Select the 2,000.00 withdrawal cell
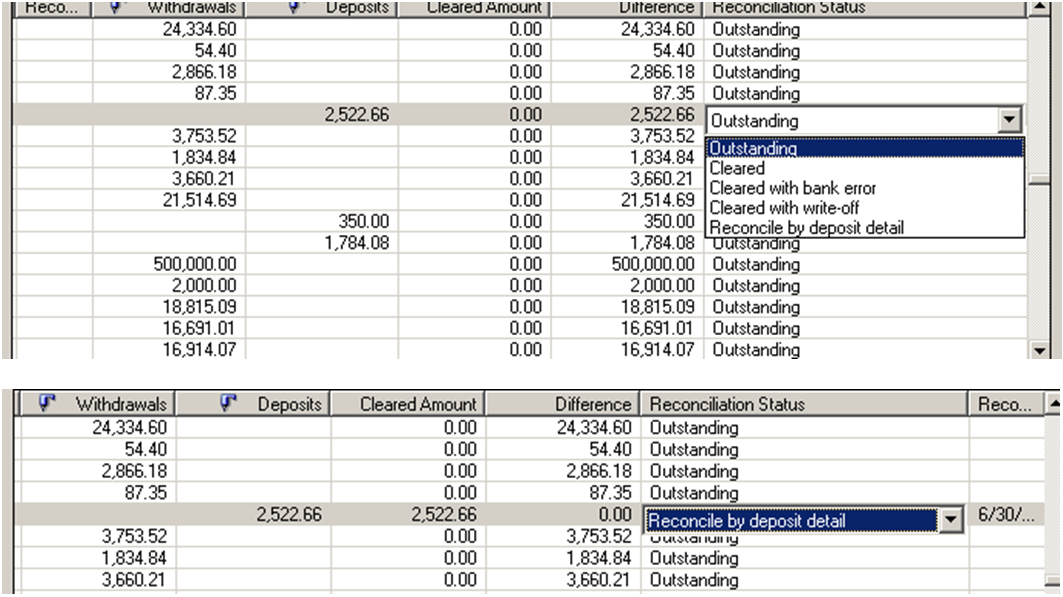1063x597 pixels. 169,285
